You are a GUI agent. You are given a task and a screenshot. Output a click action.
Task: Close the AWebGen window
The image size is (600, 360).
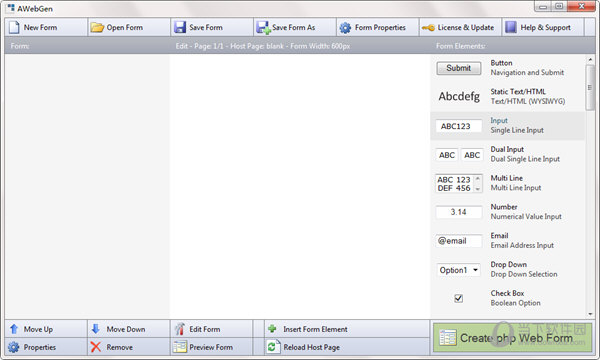coord(581,6)
